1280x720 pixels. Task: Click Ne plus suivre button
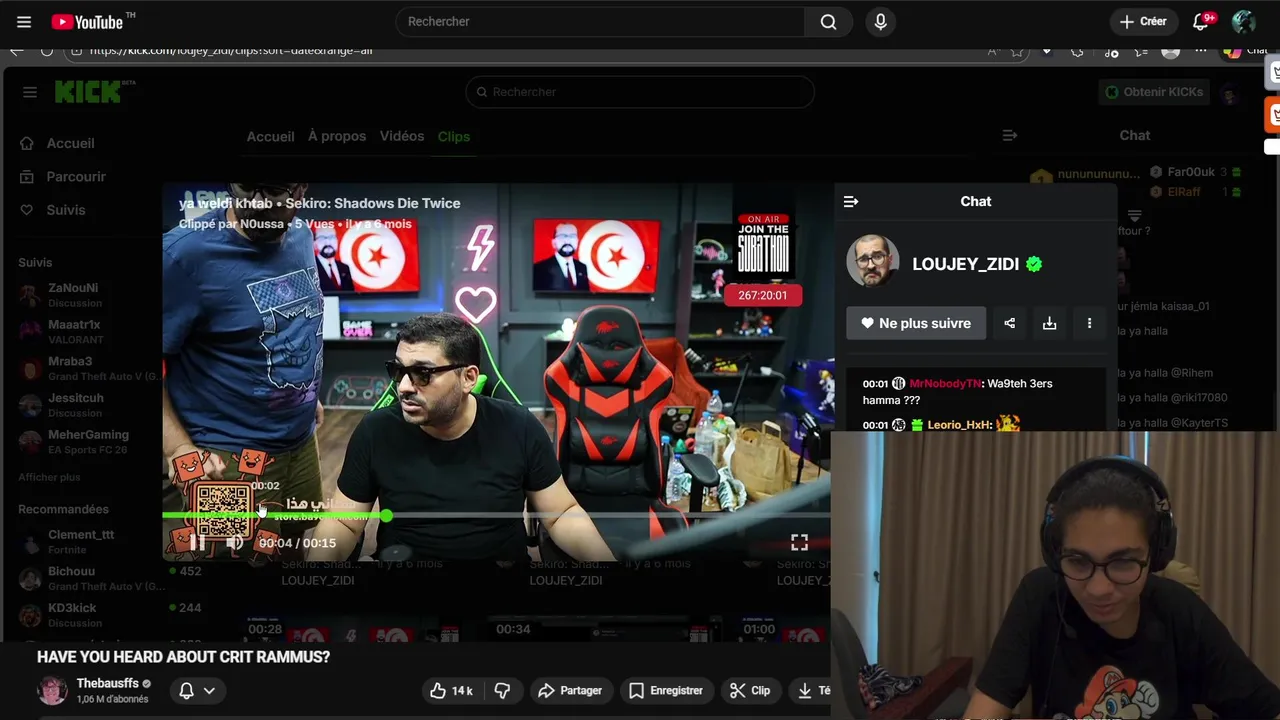[916, 323]
